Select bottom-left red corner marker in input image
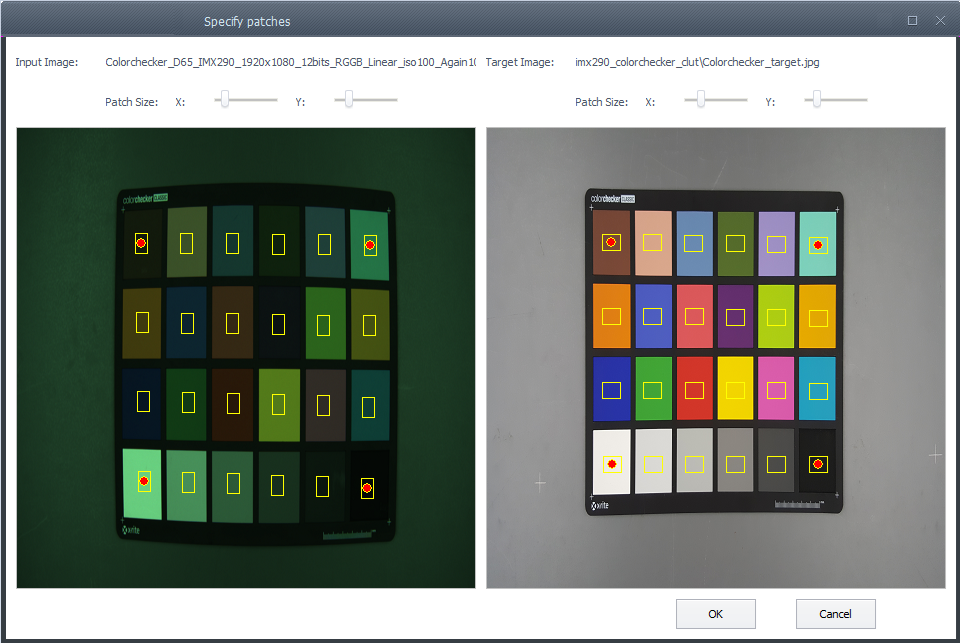Screen dimensions: 960x643 click(143, 481)
